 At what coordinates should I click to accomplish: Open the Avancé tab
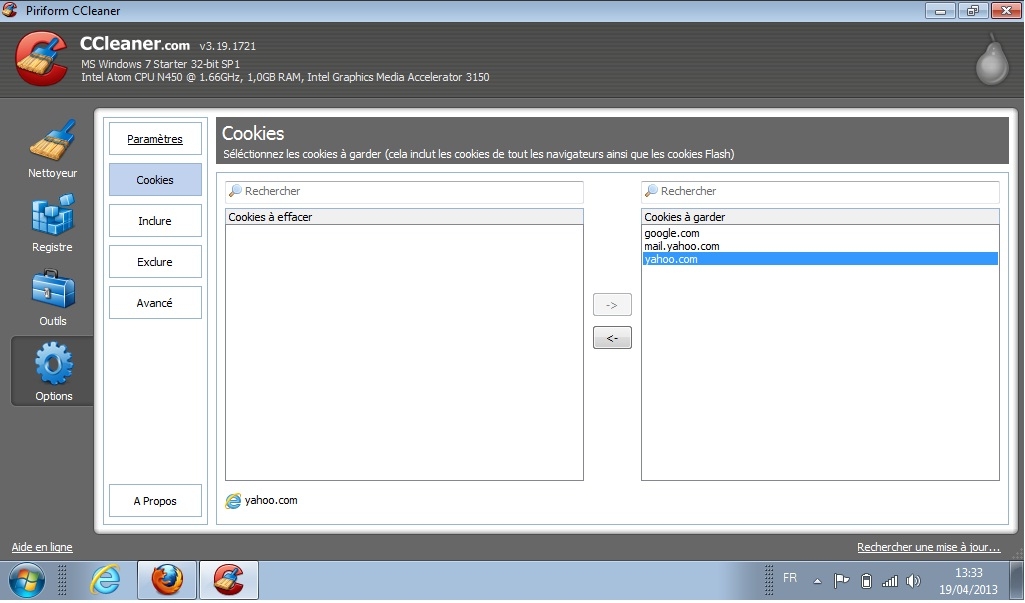[x=155, y=303]
